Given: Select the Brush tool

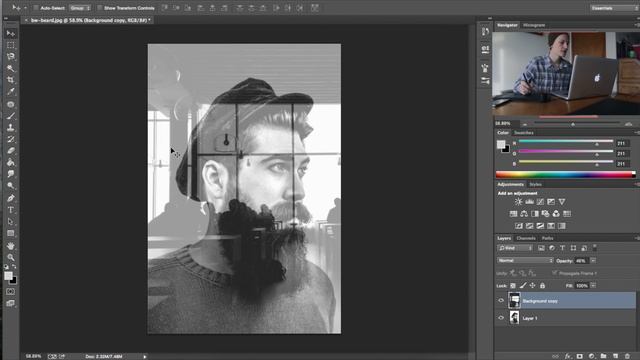Looking at the screenshot, I should point(11,116).
